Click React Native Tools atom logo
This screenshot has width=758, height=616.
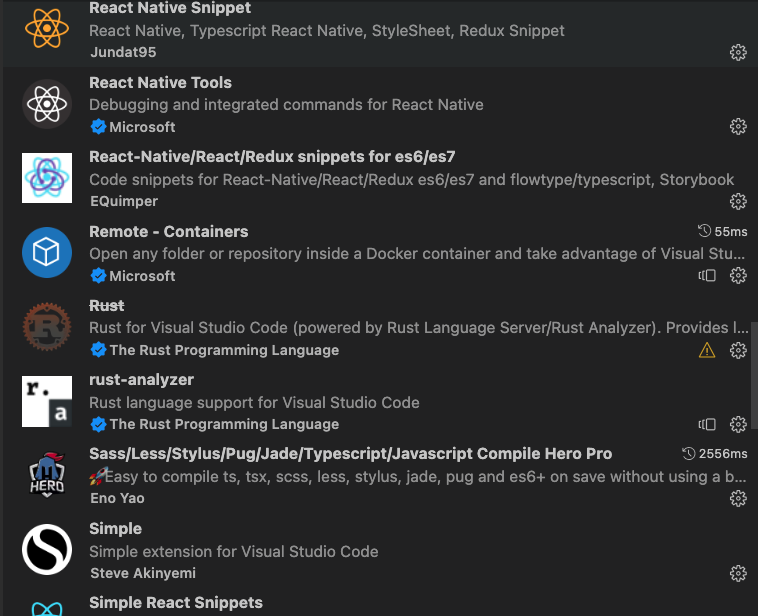(x=47, y=104)
